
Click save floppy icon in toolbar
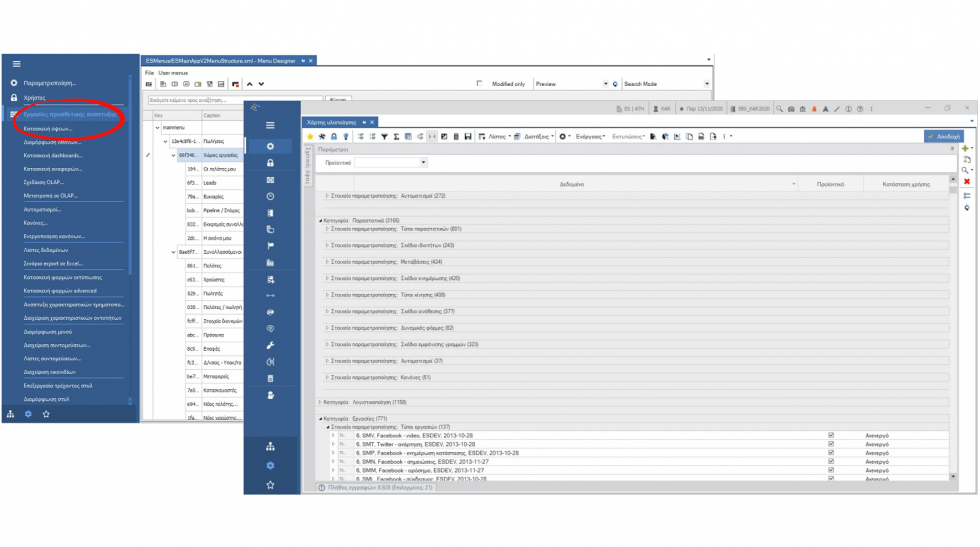(468, 136)
